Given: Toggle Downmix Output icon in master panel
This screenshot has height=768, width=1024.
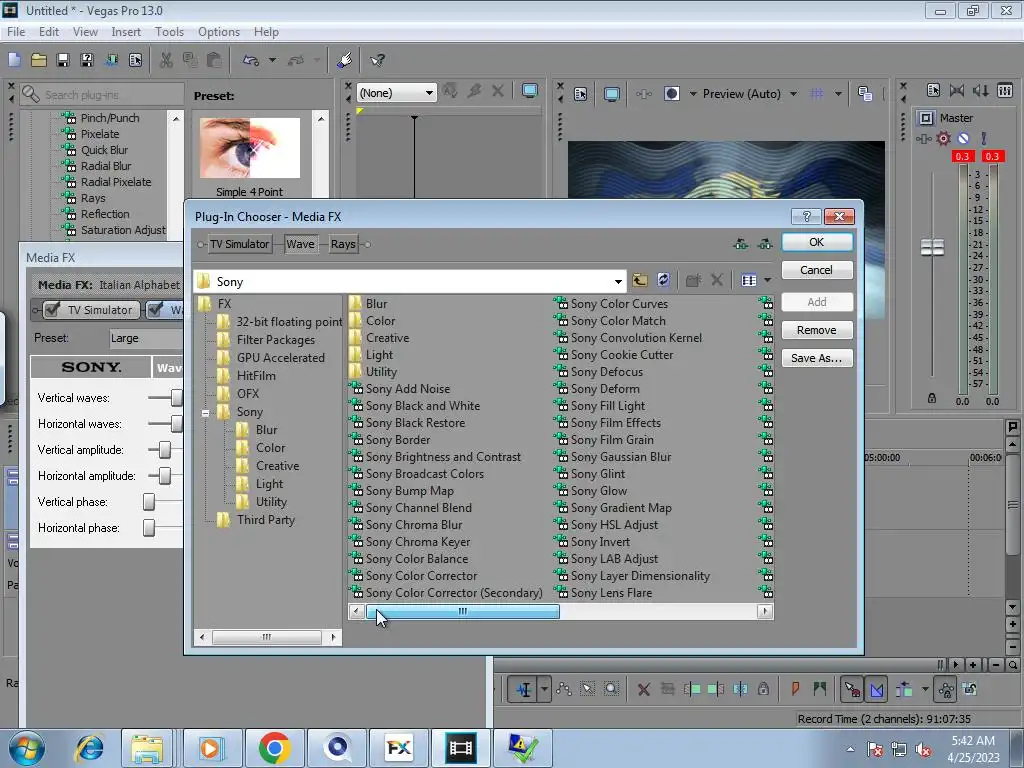Looking at the screenshot, I should 957,91.
